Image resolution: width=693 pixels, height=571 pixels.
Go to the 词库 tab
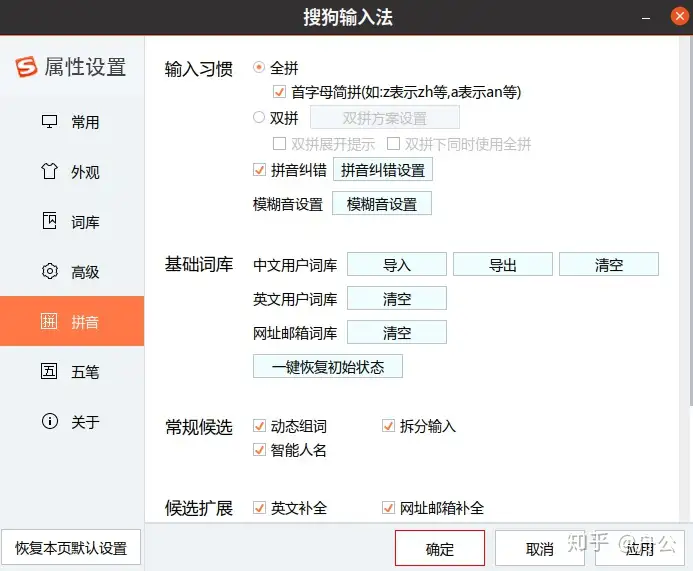click(72, 221)
